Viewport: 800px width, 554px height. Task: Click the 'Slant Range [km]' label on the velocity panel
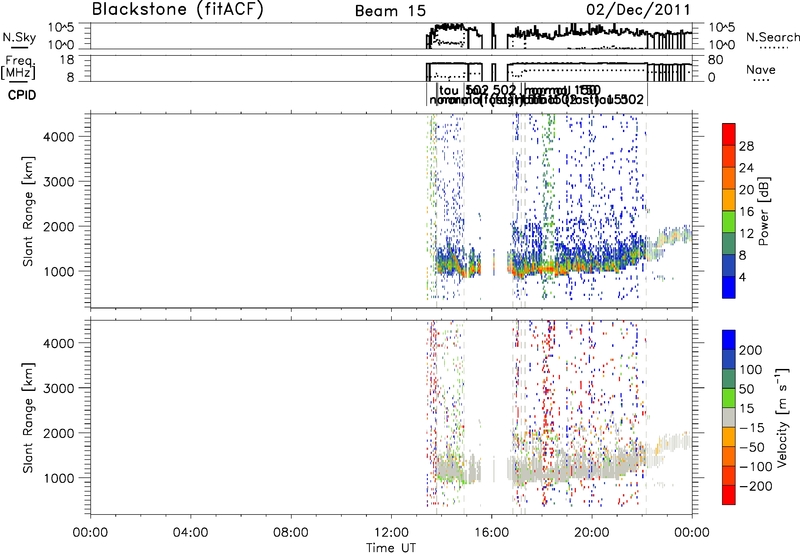(28, 417)
